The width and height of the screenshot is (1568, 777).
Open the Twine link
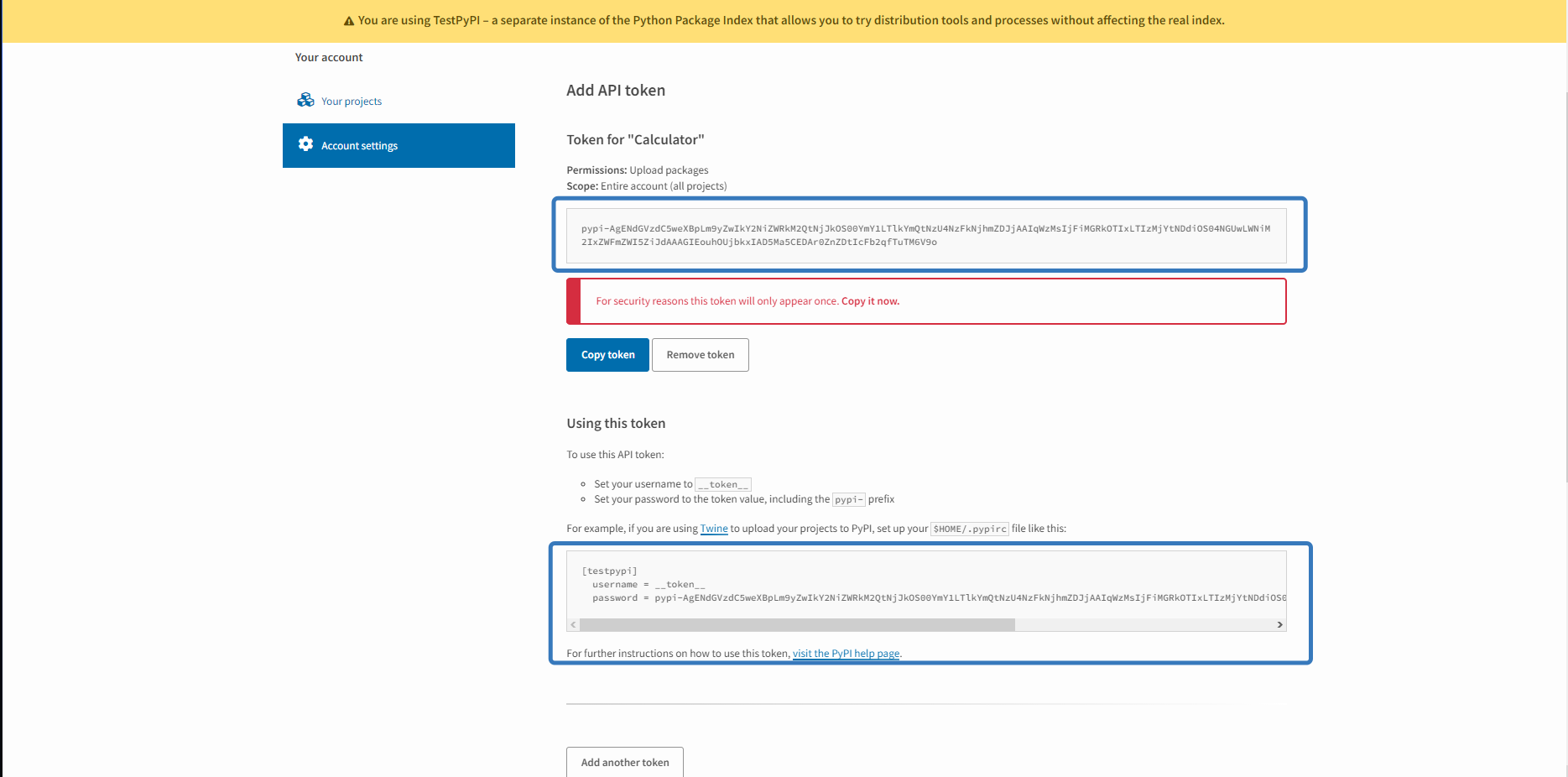[713, 529]
